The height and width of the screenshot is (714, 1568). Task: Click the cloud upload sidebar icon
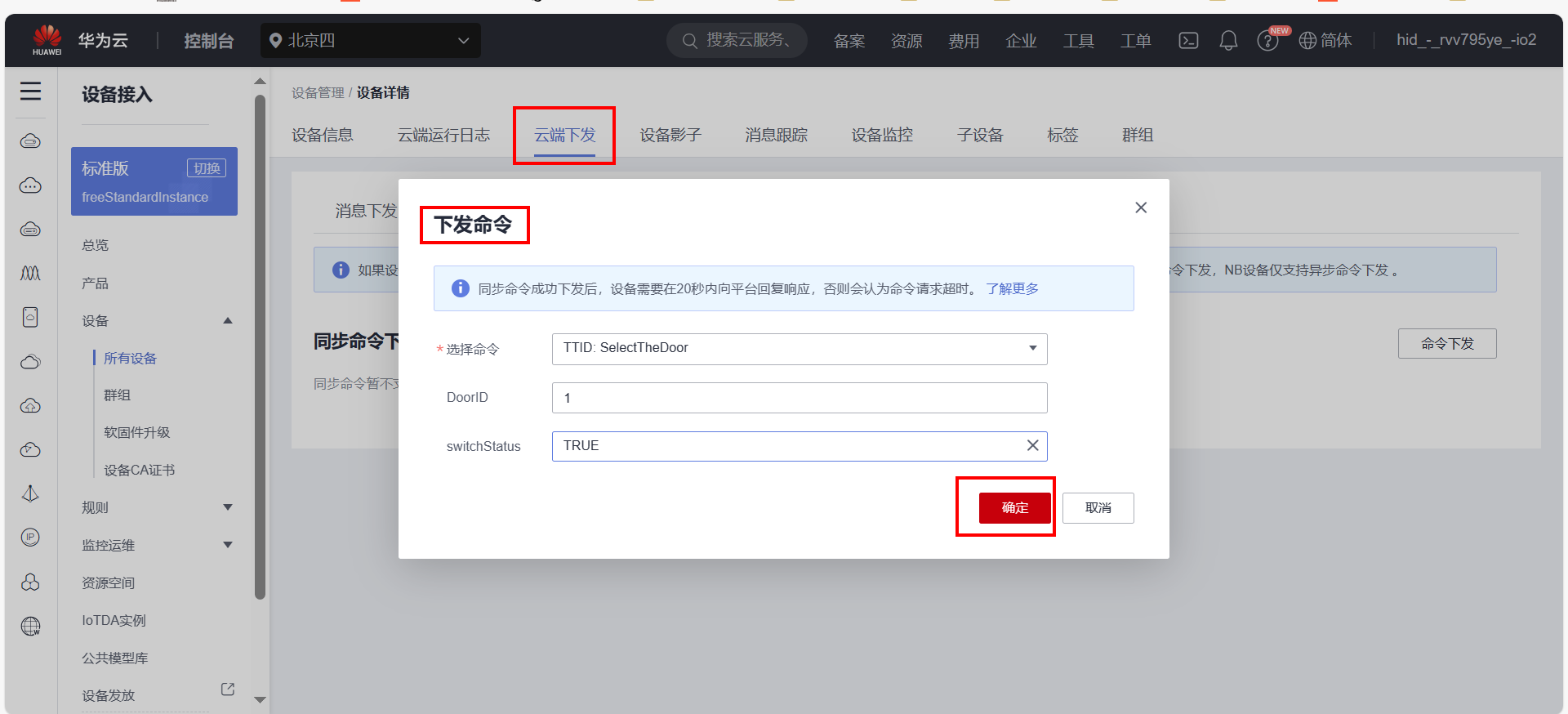pos(30,405)
